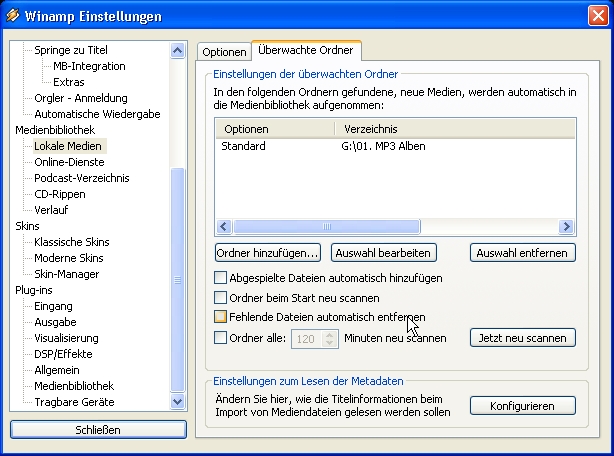Click the 120 minutes input field

307,339
